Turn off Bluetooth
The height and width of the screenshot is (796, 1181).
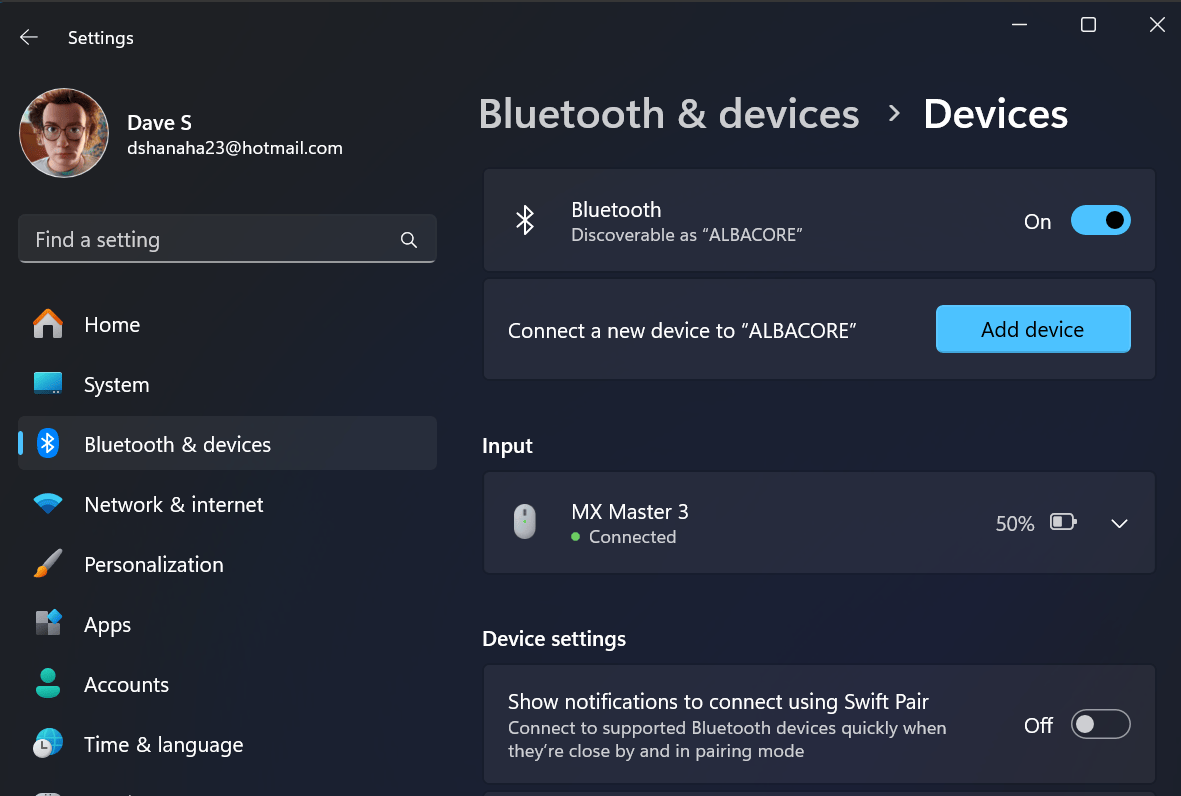coord(1100,220)
